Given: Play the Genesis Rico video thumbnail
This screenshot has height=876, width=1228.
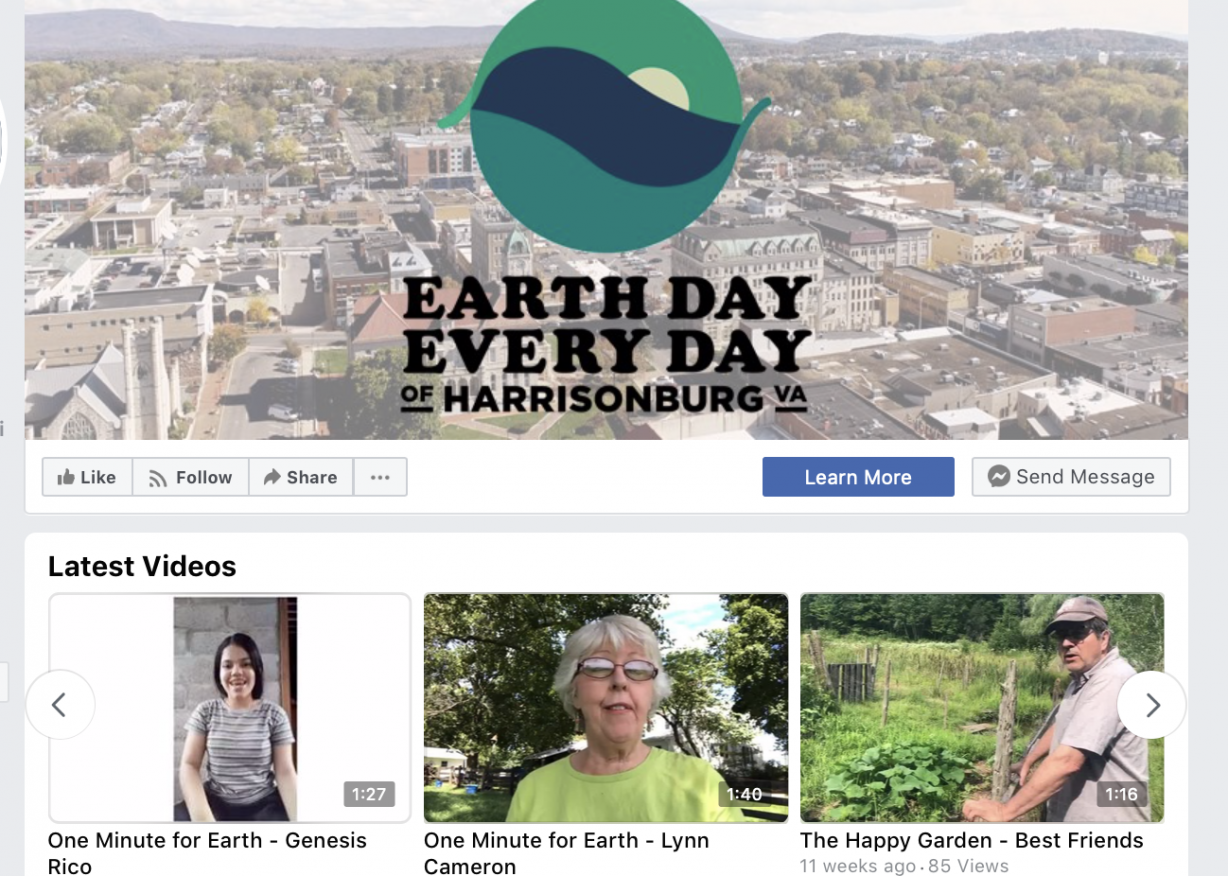Looking at the screenshot, I should click(x=230, y=708).
